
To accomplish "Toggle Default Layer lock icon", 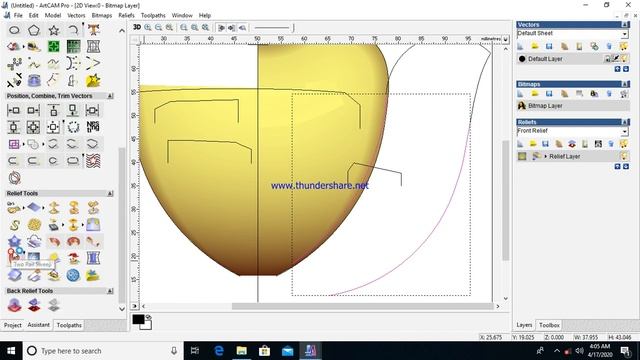I will click(x=607, y=59).
